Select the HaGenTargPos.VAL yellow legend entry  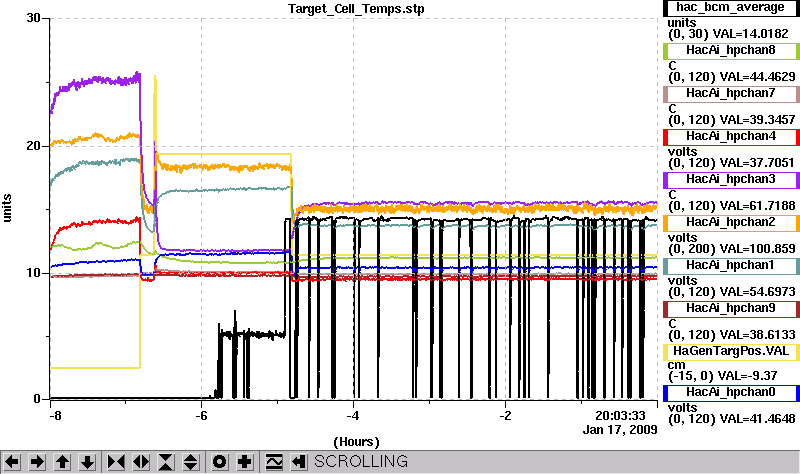[730, 352]
